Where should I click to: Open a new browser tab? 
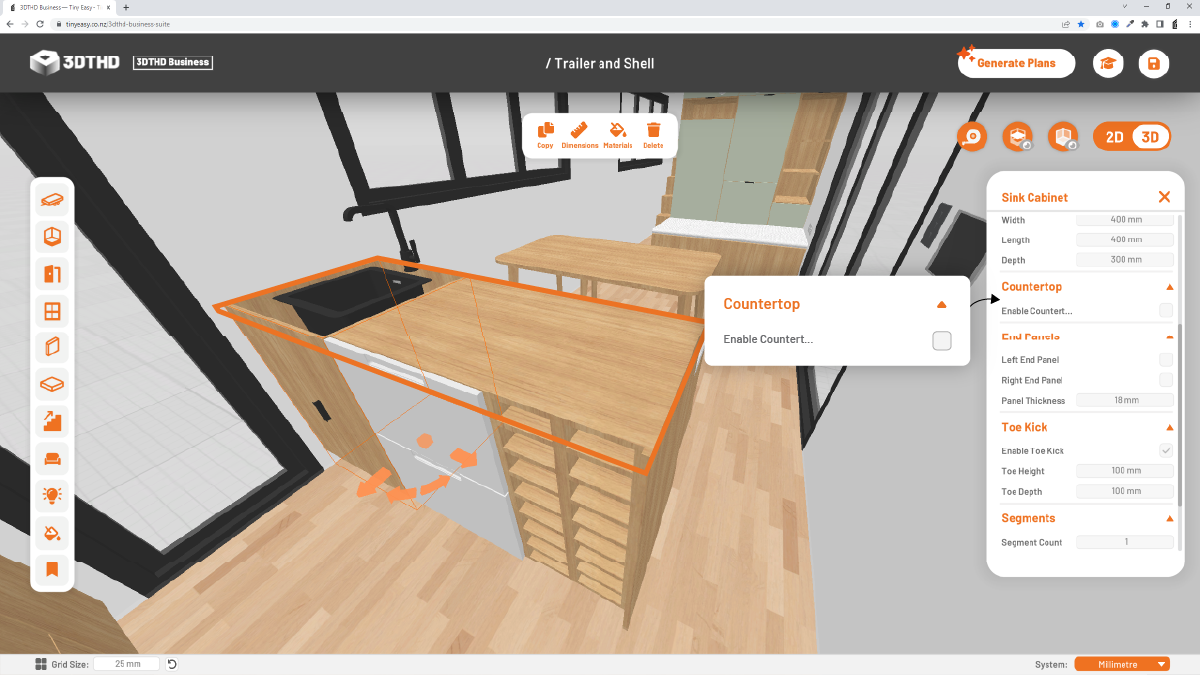click(126, 7)
